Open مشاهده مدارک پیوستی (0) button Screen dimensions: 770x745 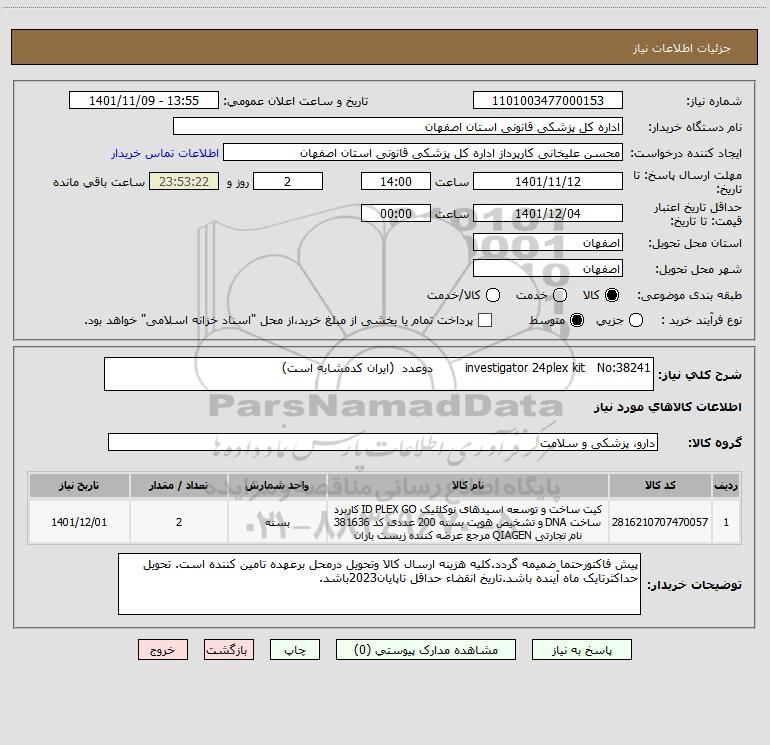[x=426, y=650]
